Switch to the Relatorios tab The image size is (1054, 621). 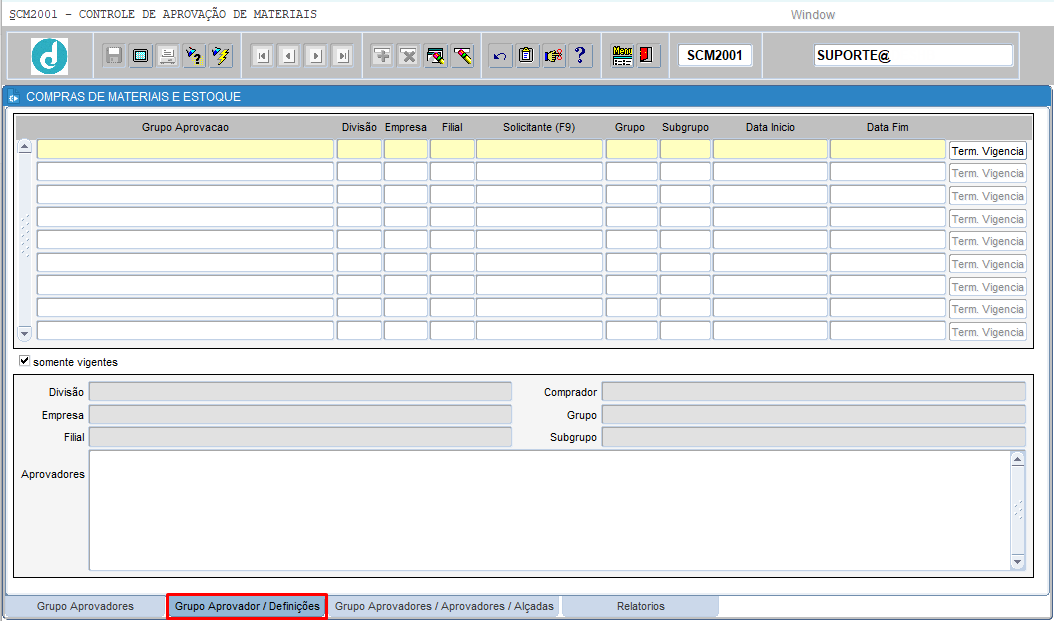pyautogui.click(x=641, y=606)
